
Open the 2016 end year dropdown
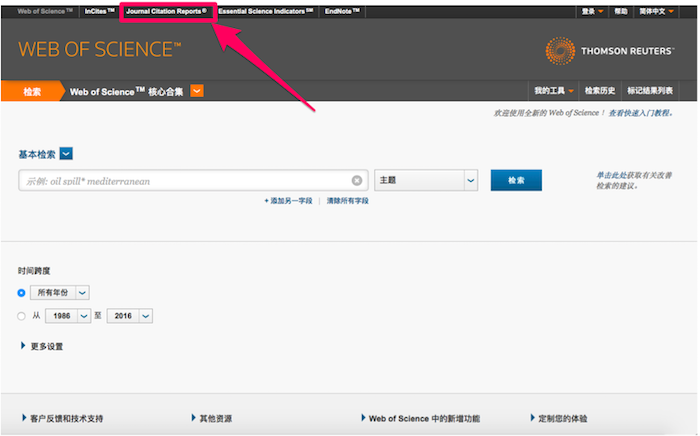pos(145,316)
